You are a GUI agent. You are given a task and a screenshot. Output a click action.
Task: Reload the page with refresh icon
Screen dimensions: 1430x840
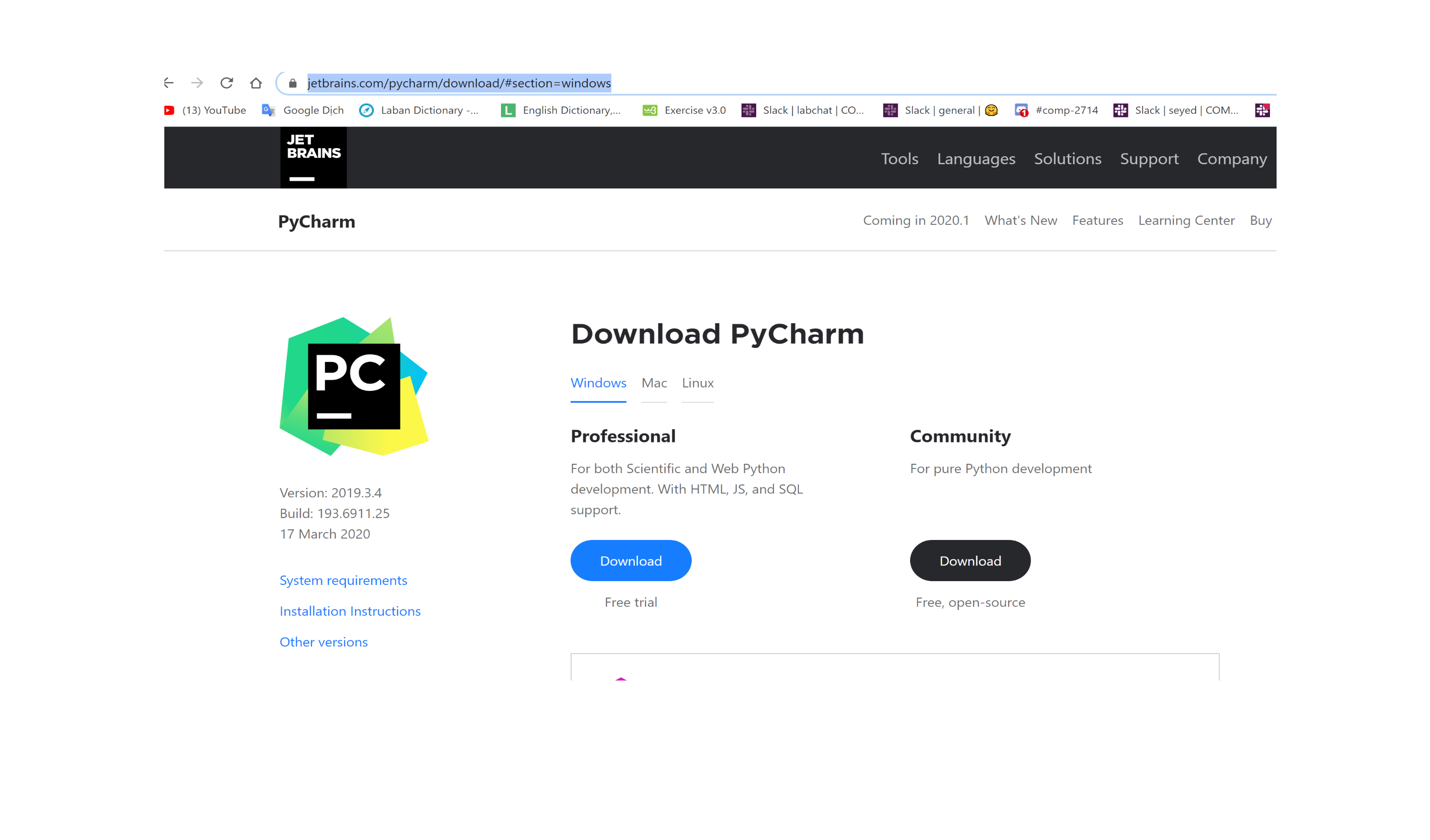[226, 83]
